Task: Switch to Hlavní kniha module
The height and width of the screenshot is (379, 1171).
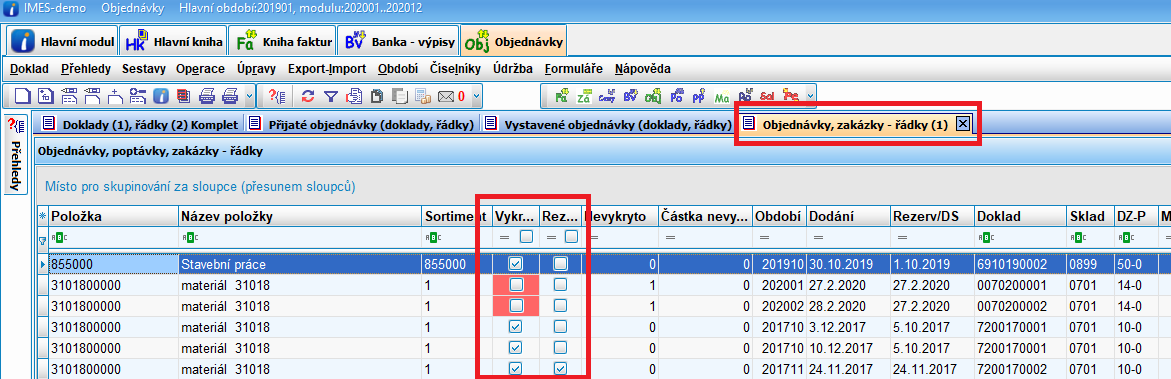Action: [173, 42]
